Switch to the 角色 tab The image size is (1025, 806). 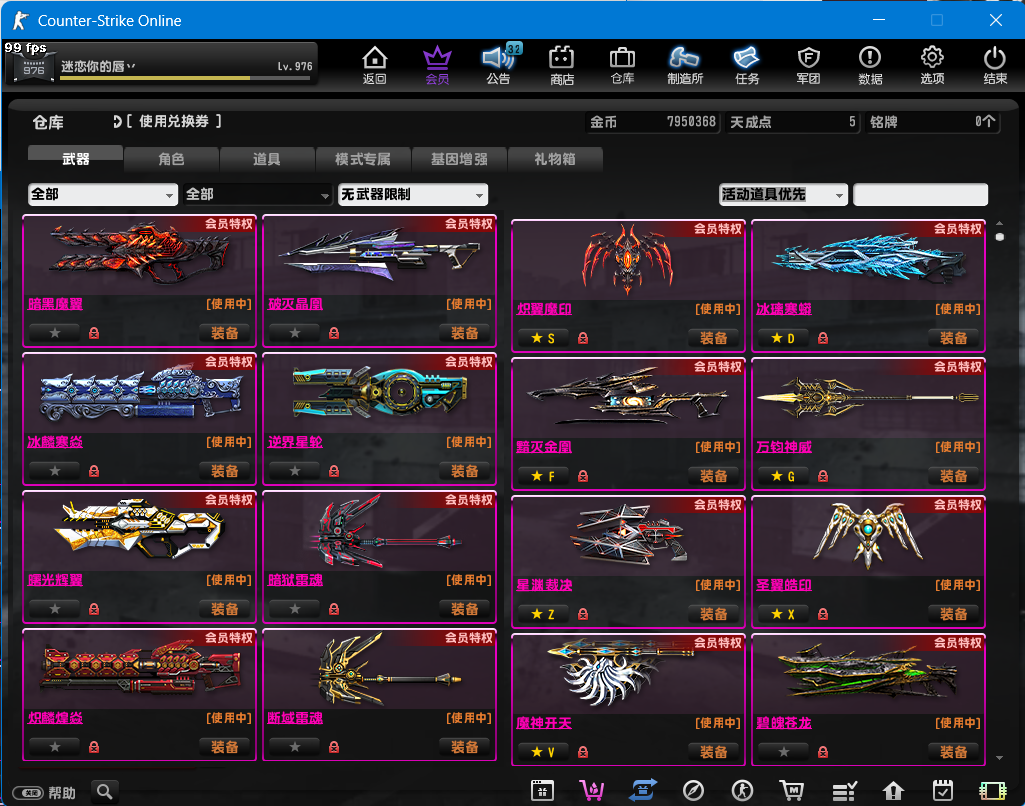tap(171, 159)
